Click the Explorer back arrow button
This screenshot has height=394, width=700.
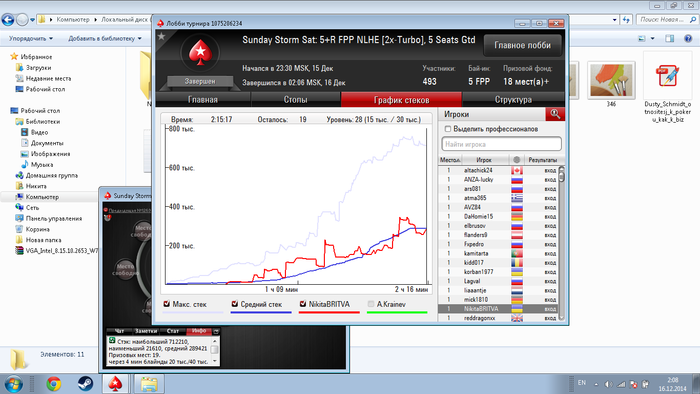8,20
